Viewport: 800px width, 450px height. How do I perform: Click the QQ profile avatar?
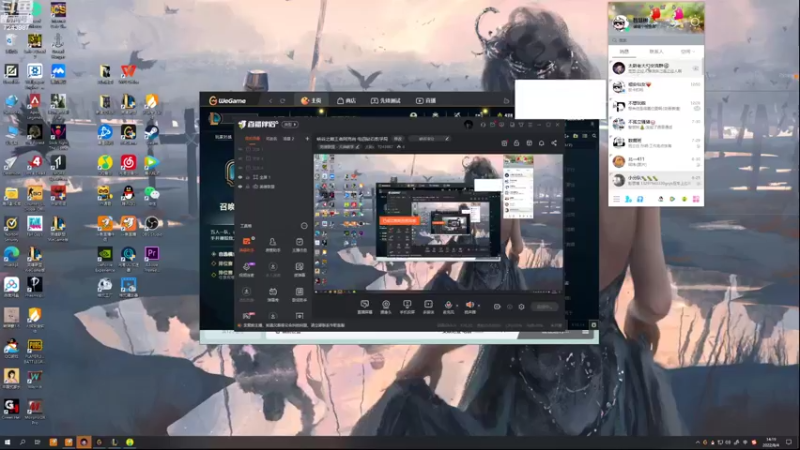pos(620,22)
